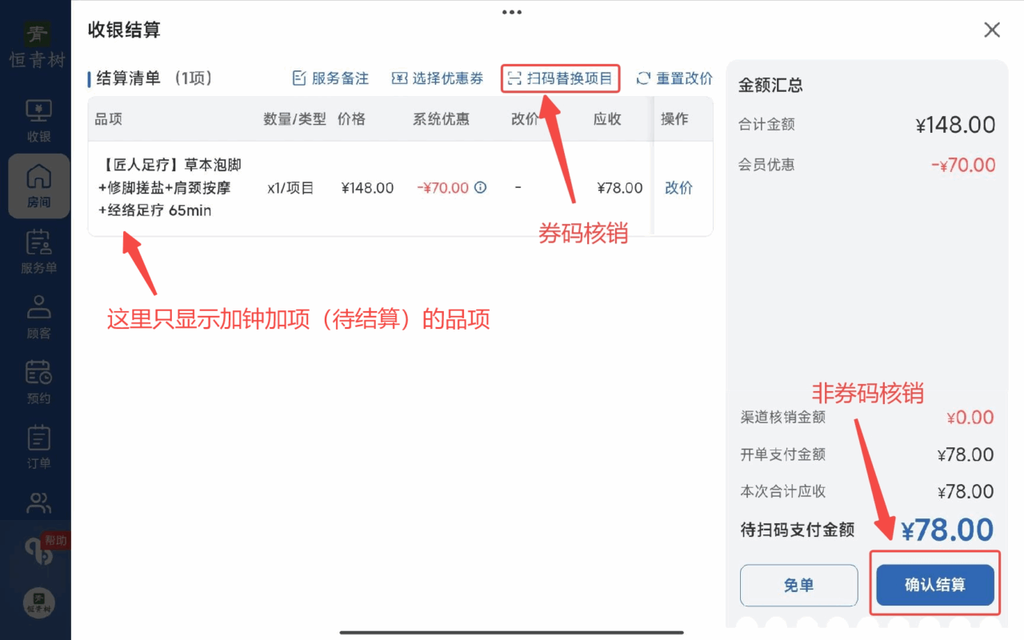1024x640 pixels.
Task: Open 选择优惠券 coupon selector
Action: [x=438, y=78]
